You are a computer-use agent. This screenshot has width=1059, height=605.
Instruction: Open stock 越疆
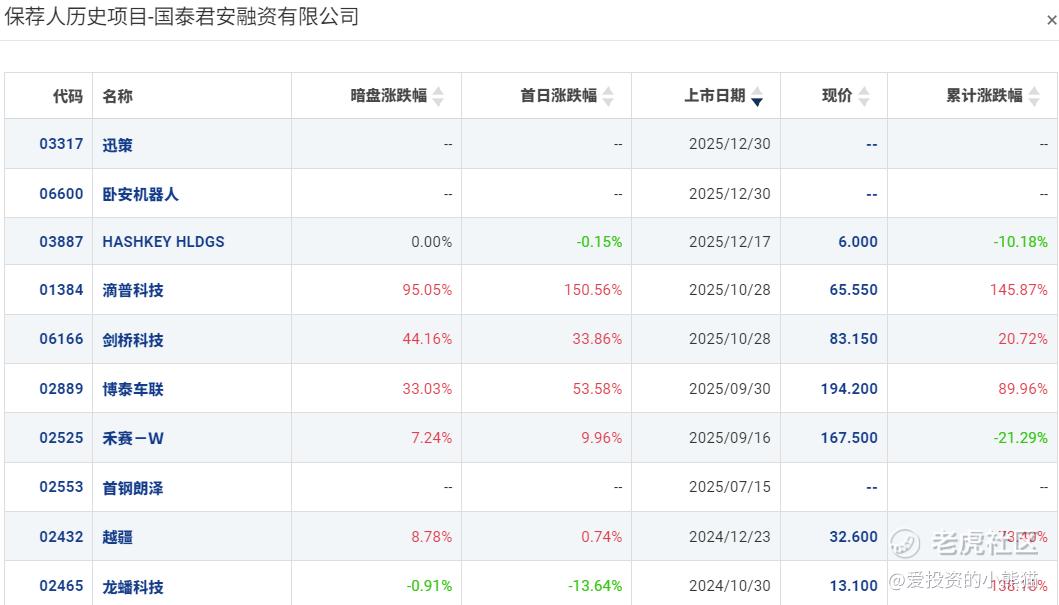point(118,537)
